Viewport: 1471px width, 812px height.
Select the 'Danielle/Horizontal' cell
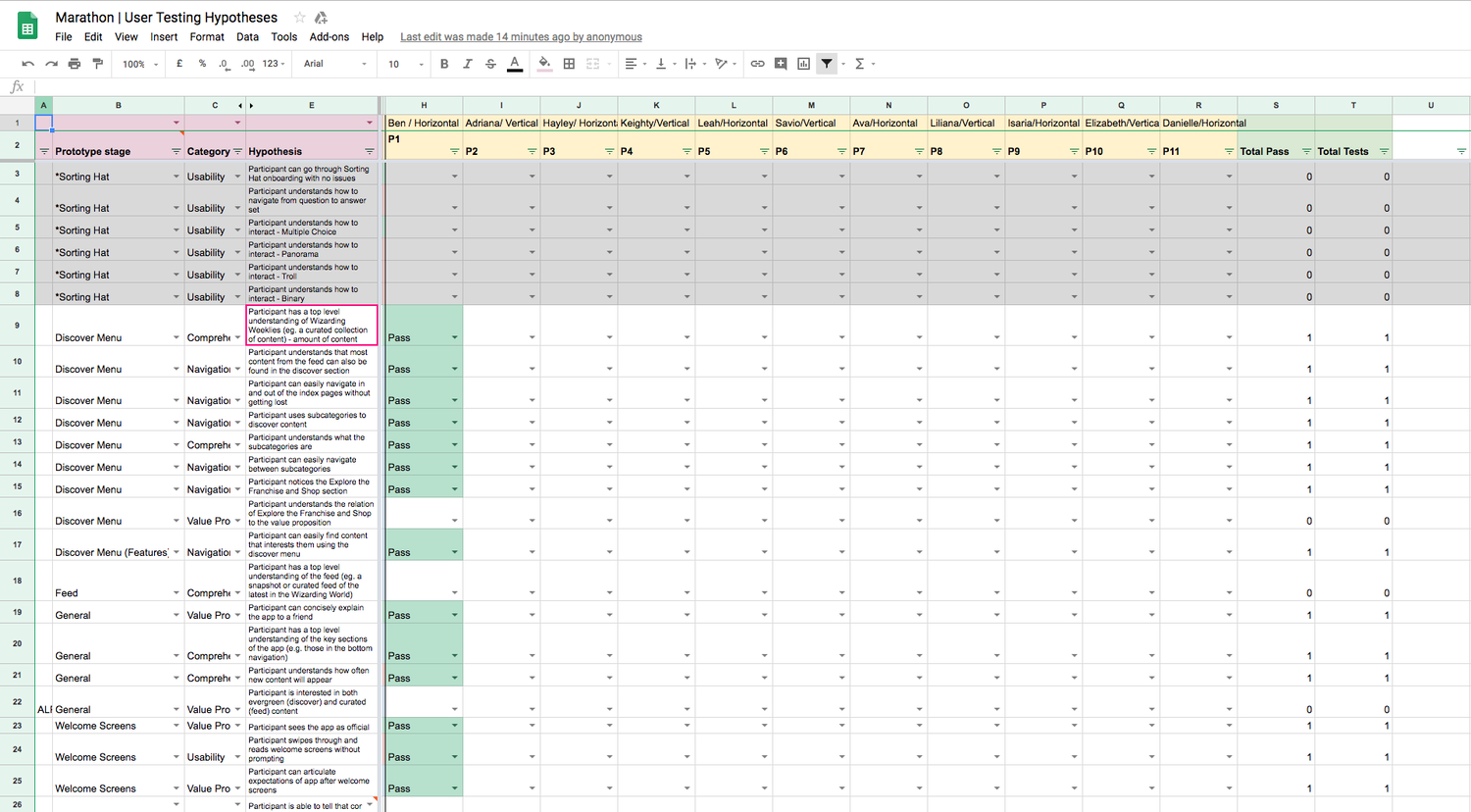coord(1198,123)
